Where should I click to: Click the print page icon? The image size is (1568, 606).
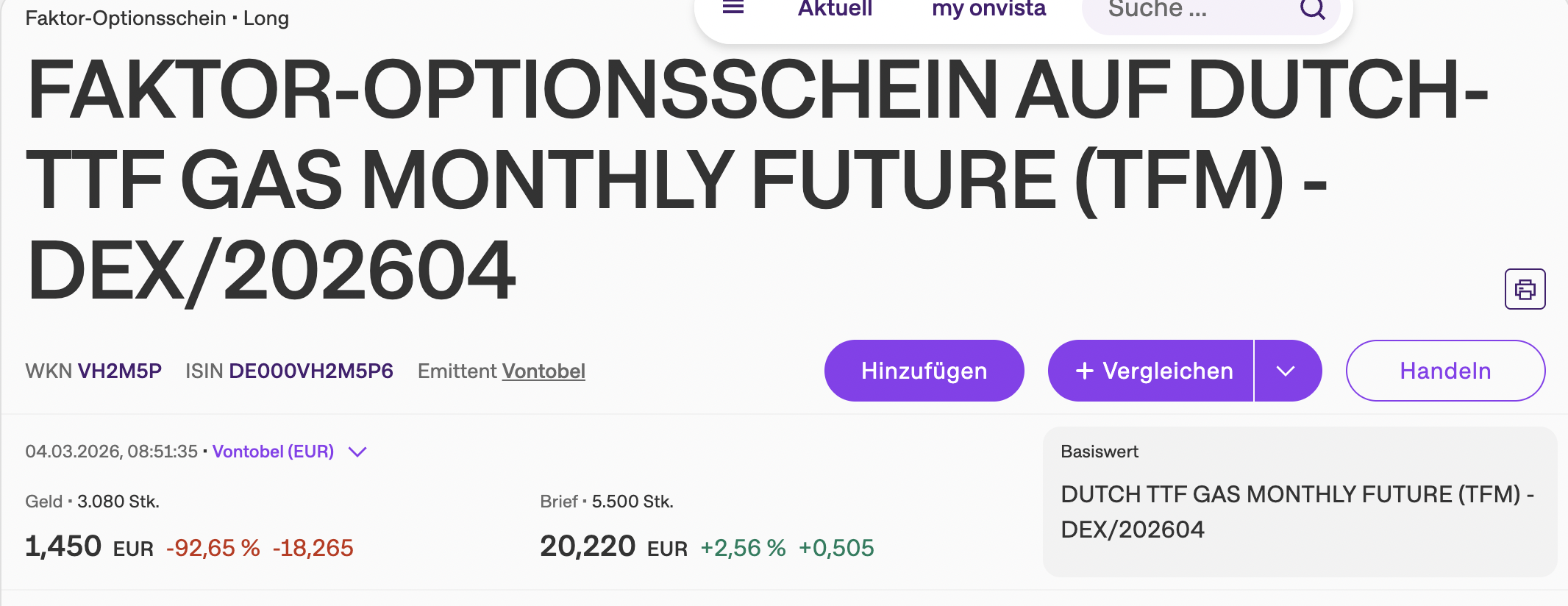tap(1525, 289)
